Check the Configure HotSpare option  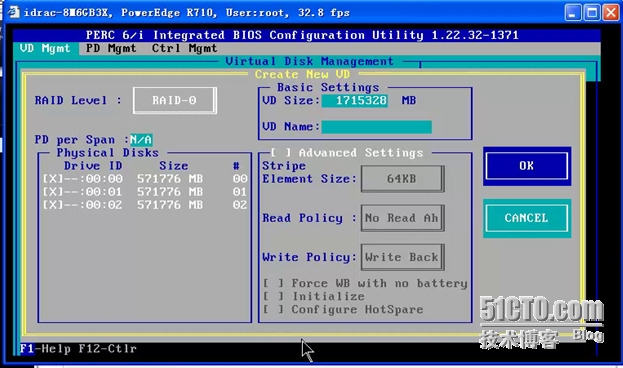point(273,310)
